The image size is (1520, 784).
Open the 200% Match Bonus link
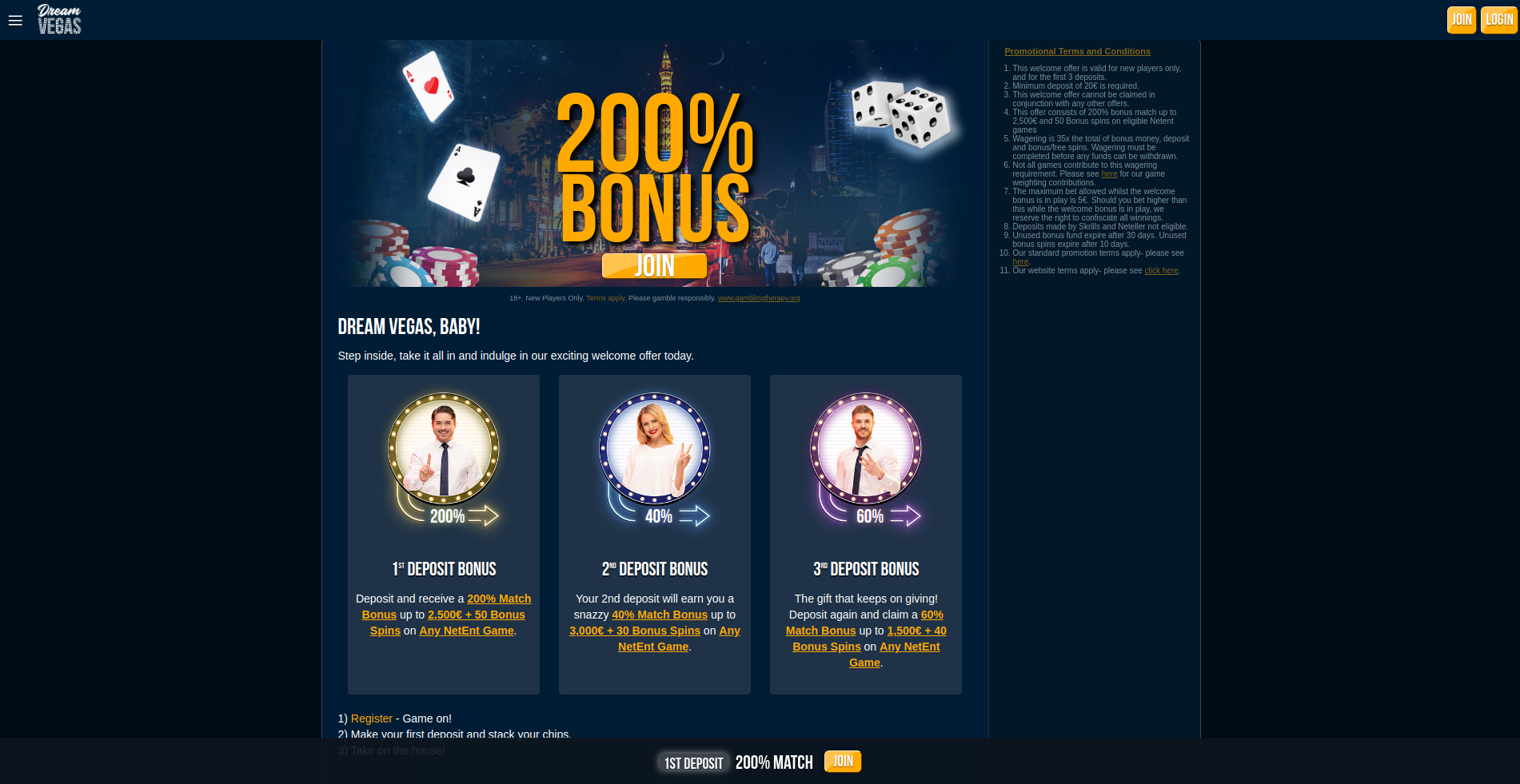coord(446,607)
